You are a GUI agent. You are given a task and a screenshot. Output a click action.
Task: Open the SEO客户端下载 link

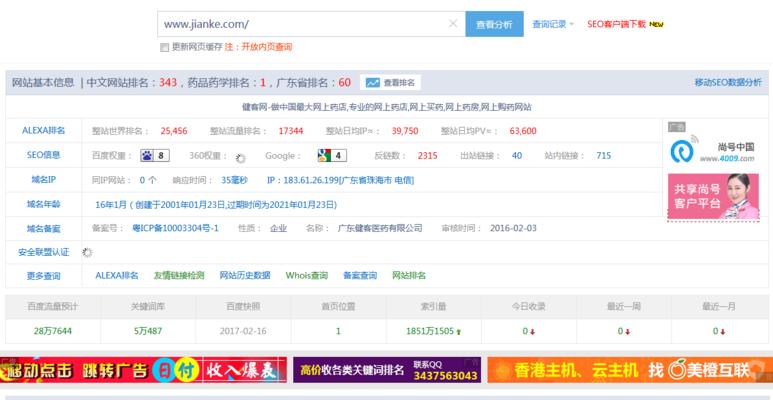pyautogui.click(x=616, y=24)
